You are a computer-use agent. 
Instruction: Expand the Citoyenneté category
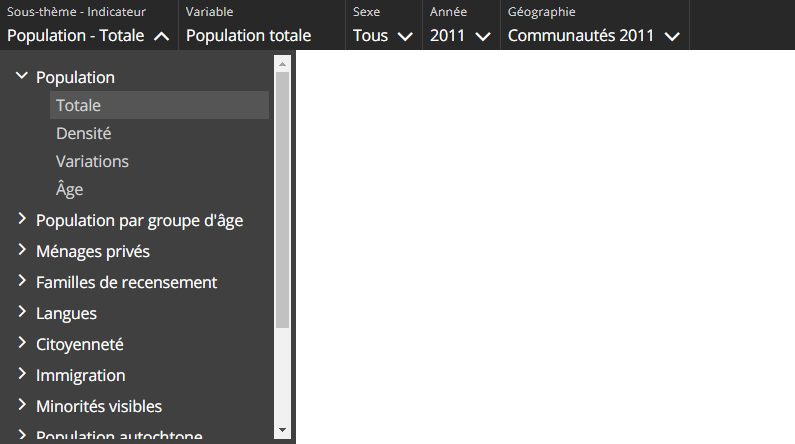[22, 344]
